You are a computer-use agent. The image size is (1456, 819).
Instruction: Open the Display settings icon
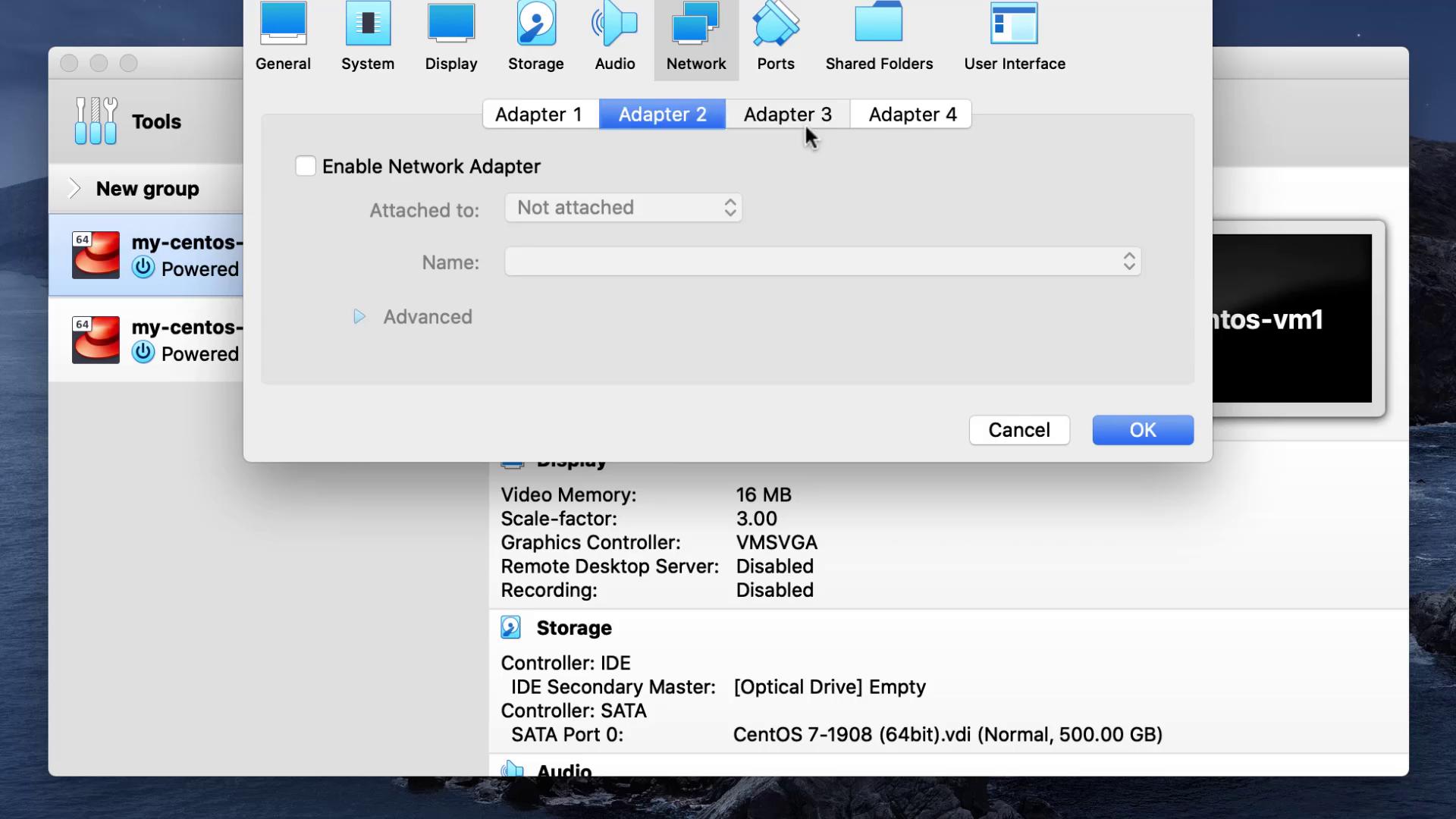click(x=451, y=36)
